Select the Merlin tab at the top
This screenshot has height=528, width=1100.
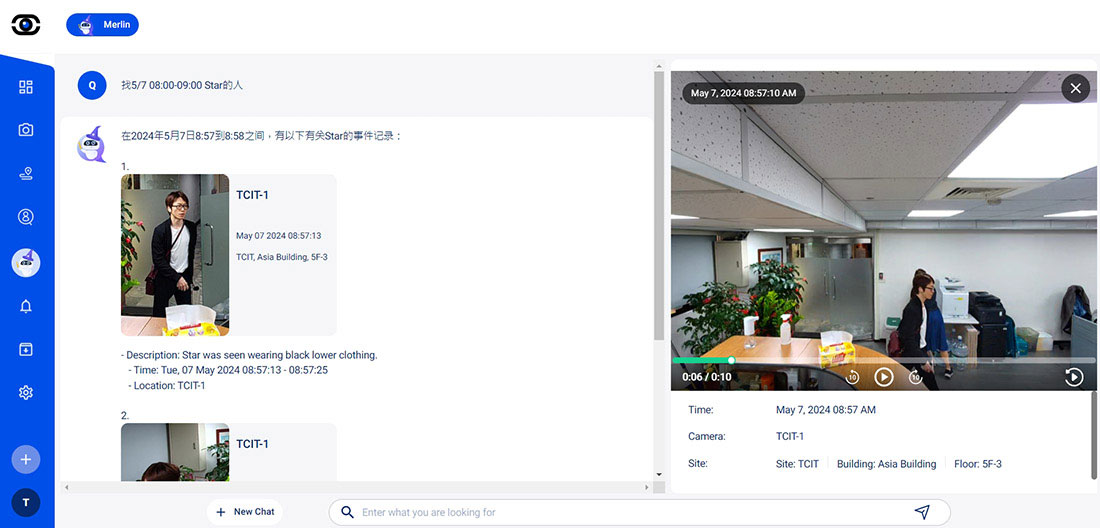[x=103, y=25]
